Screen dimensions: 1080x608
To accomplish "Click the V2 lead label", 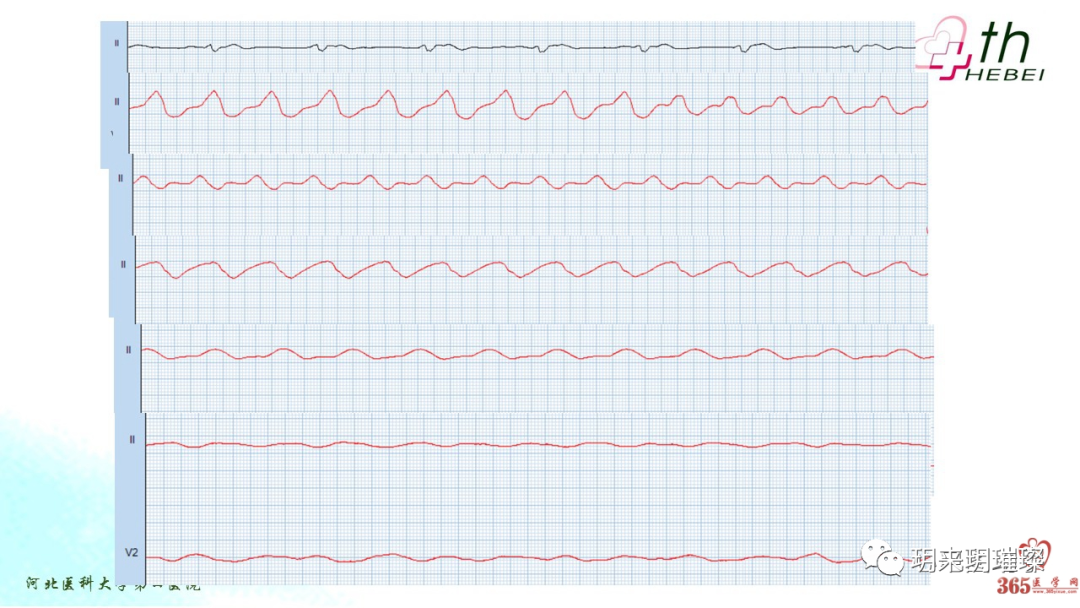I will click(x=132, y=552).
